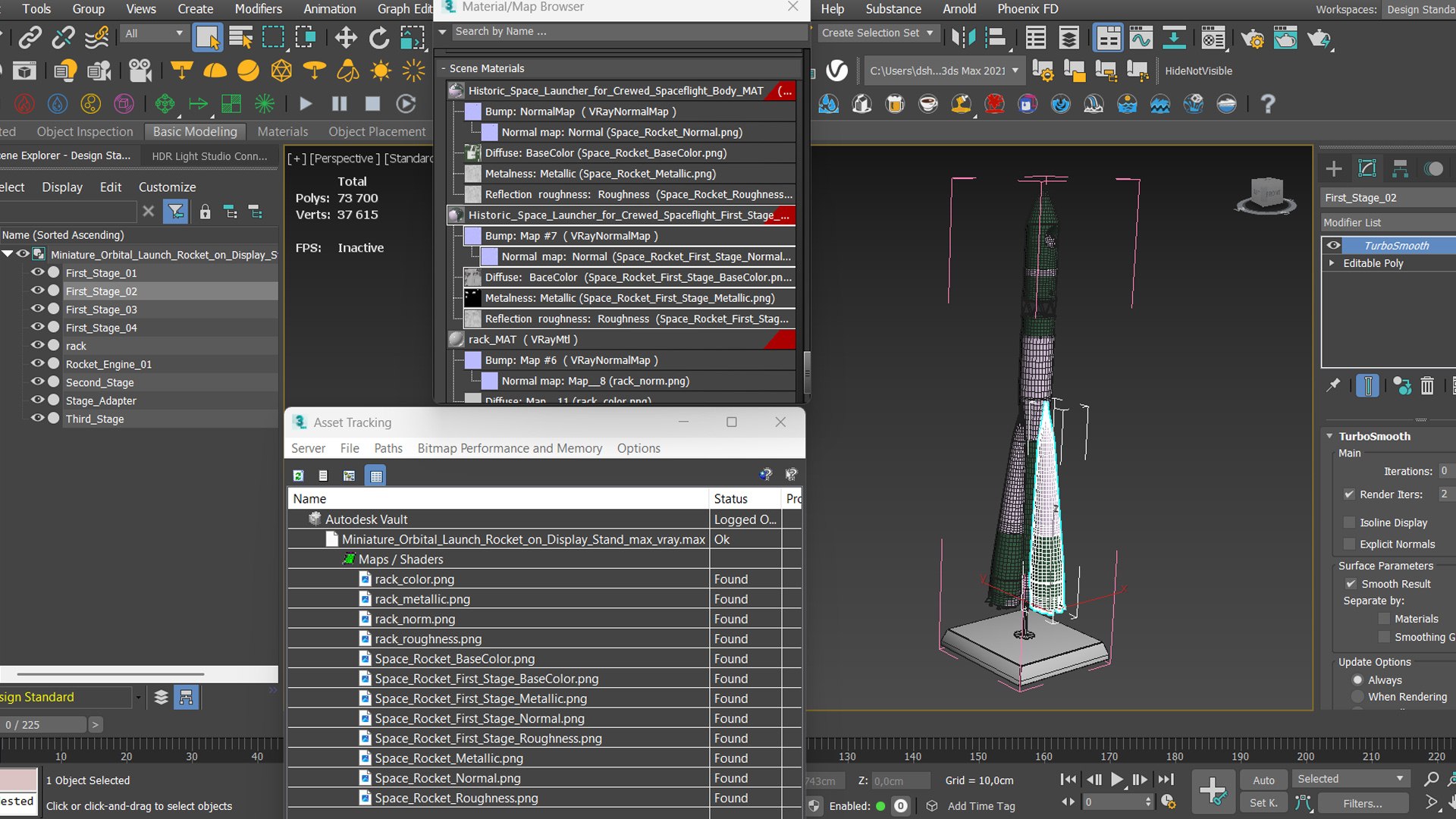The width and height of the screenshot is (1456, 819).
Task: Toggle the Window/Crossing selection icon
Action: (306, 36)
